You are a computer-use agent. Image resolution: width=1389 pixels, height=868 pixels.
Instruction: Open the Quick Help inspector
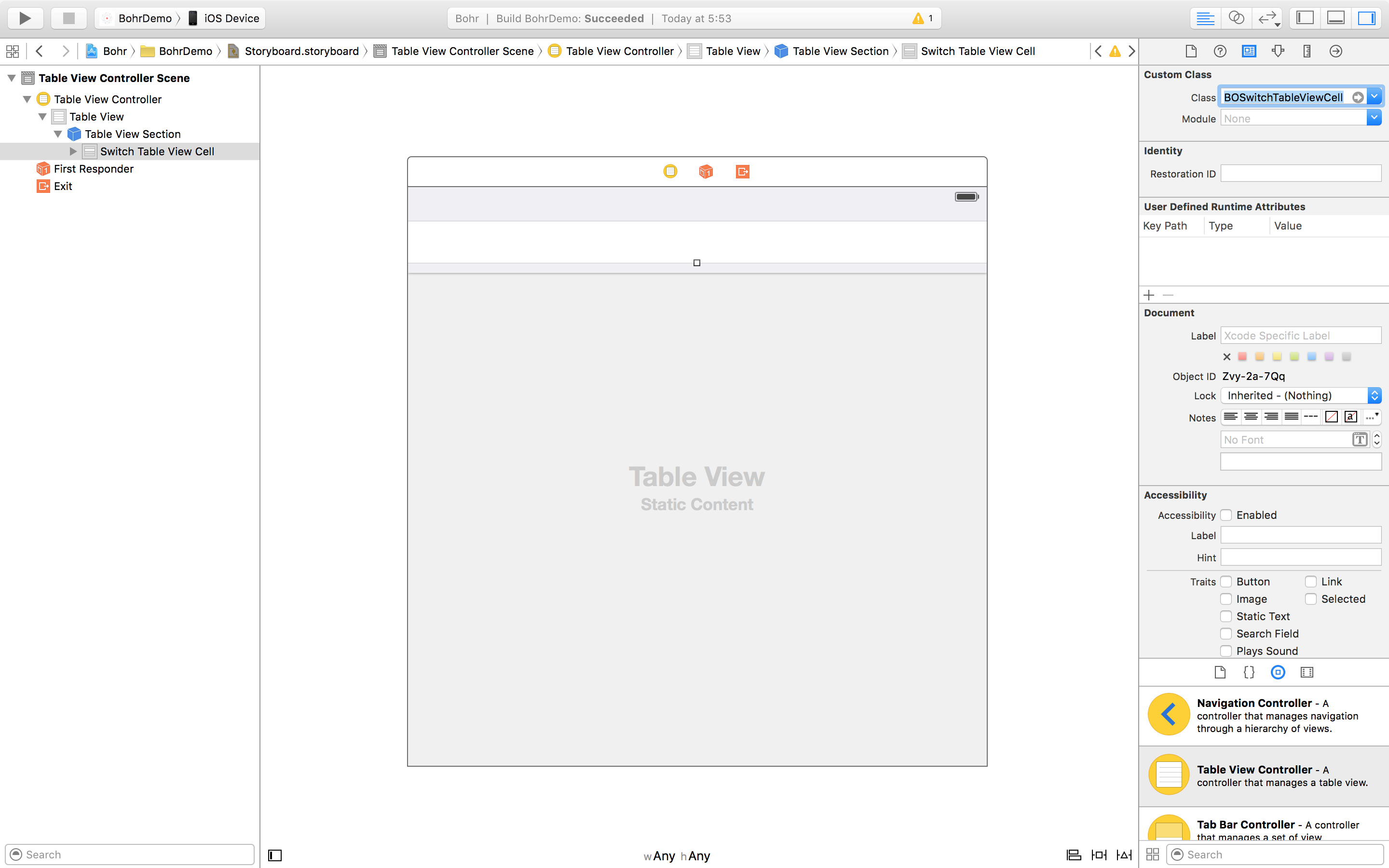(1220, 51)
